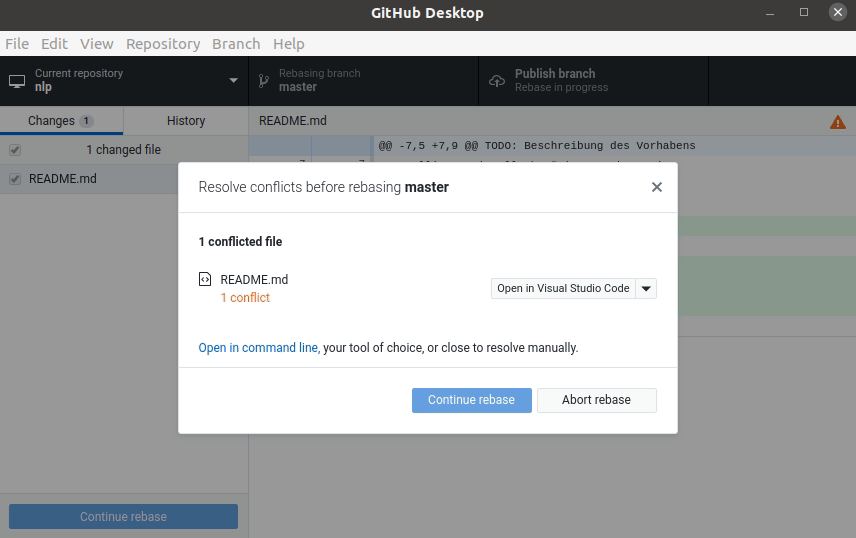Click the diff hunk header line
This screenshot has height=538, width=856.
click(x=537, y=146)
